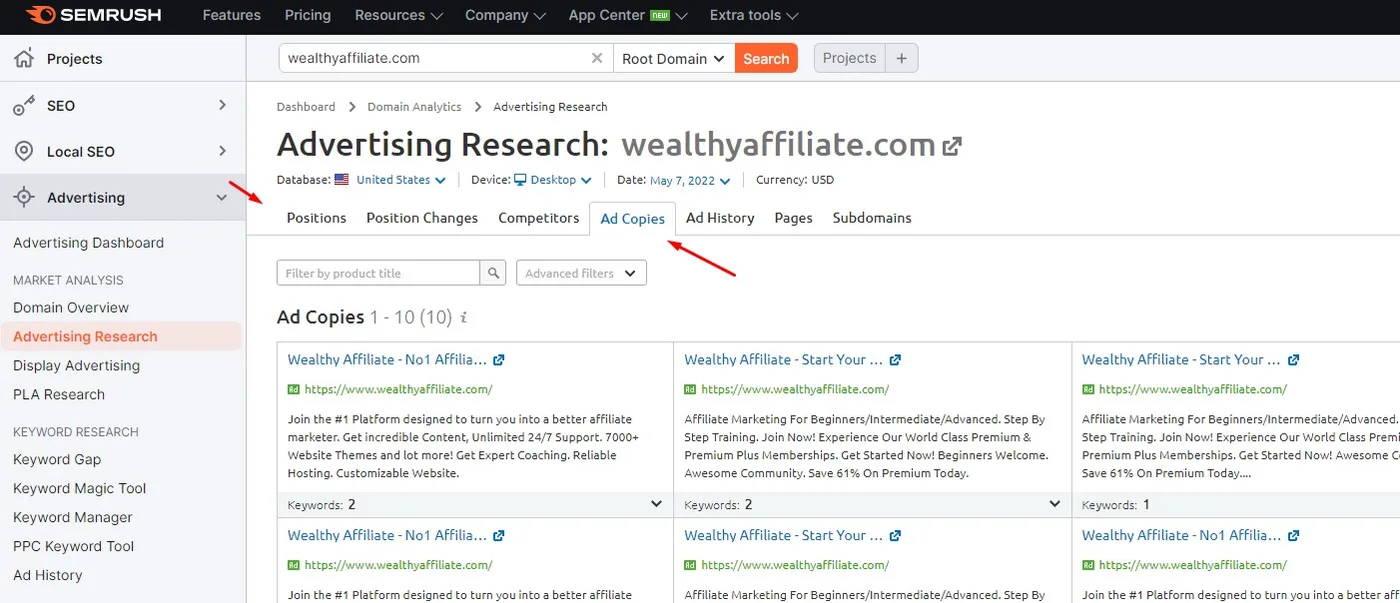Expand the SEO sidebar section
Screen dimensions: 1400x603
click(x=222, y=105)
